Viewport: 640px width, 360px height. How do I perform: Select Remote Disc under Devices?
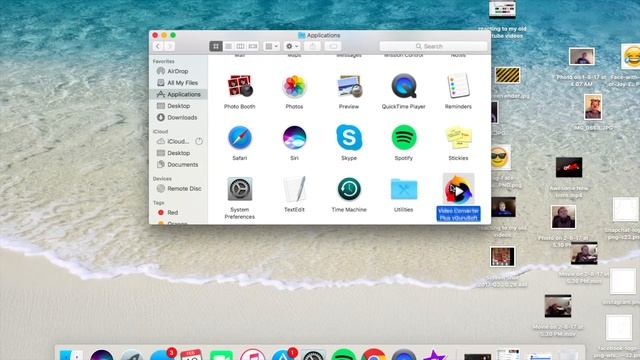coord(179,189)
